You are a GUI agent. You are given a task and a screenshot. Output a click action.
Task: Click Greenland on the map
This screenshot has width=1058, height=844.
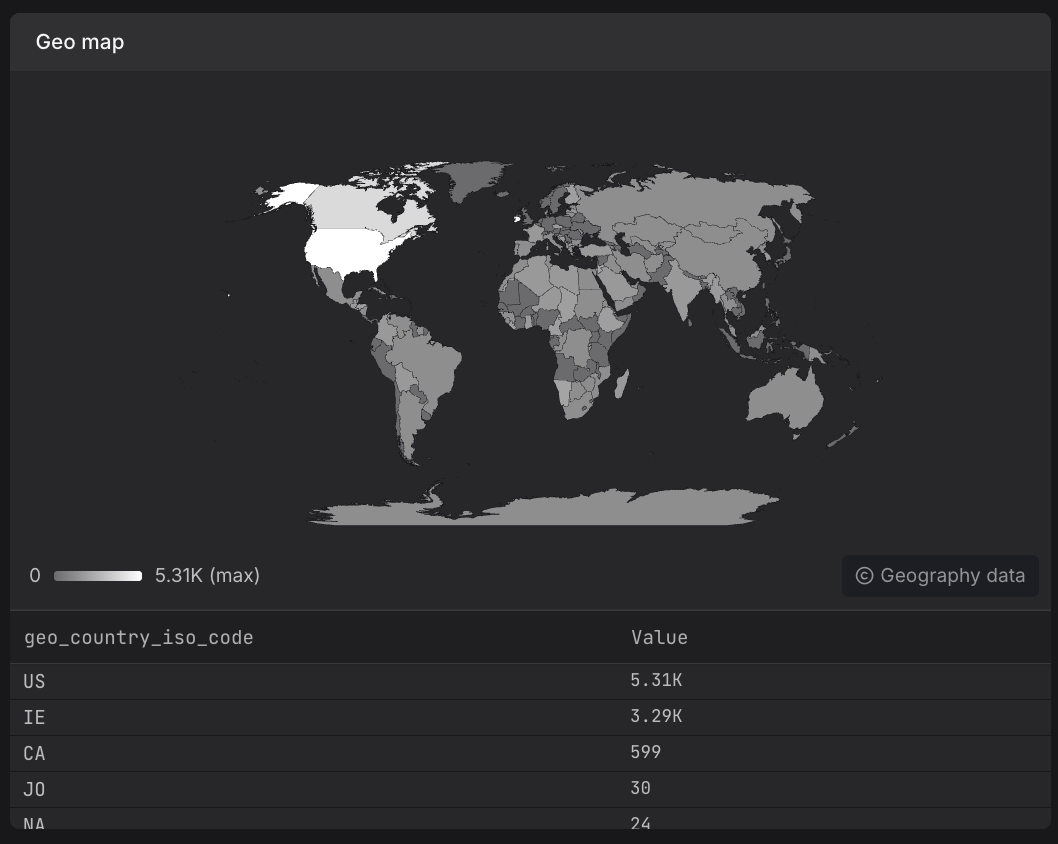(471, 181)
